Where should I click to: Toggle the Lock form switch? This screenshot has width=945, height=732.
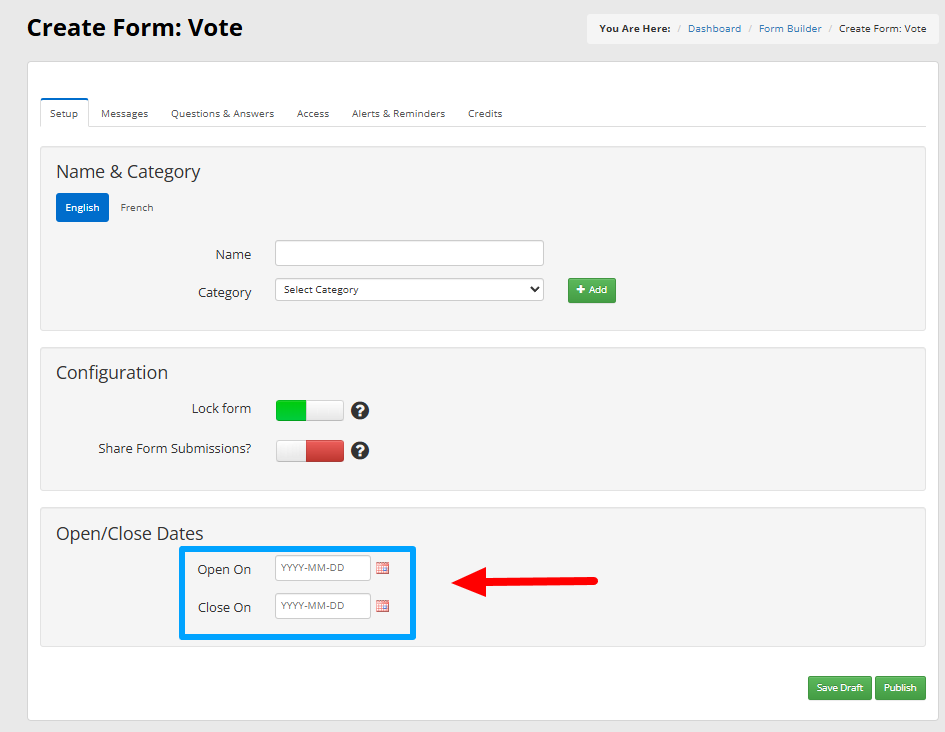[x=310, y=410]
